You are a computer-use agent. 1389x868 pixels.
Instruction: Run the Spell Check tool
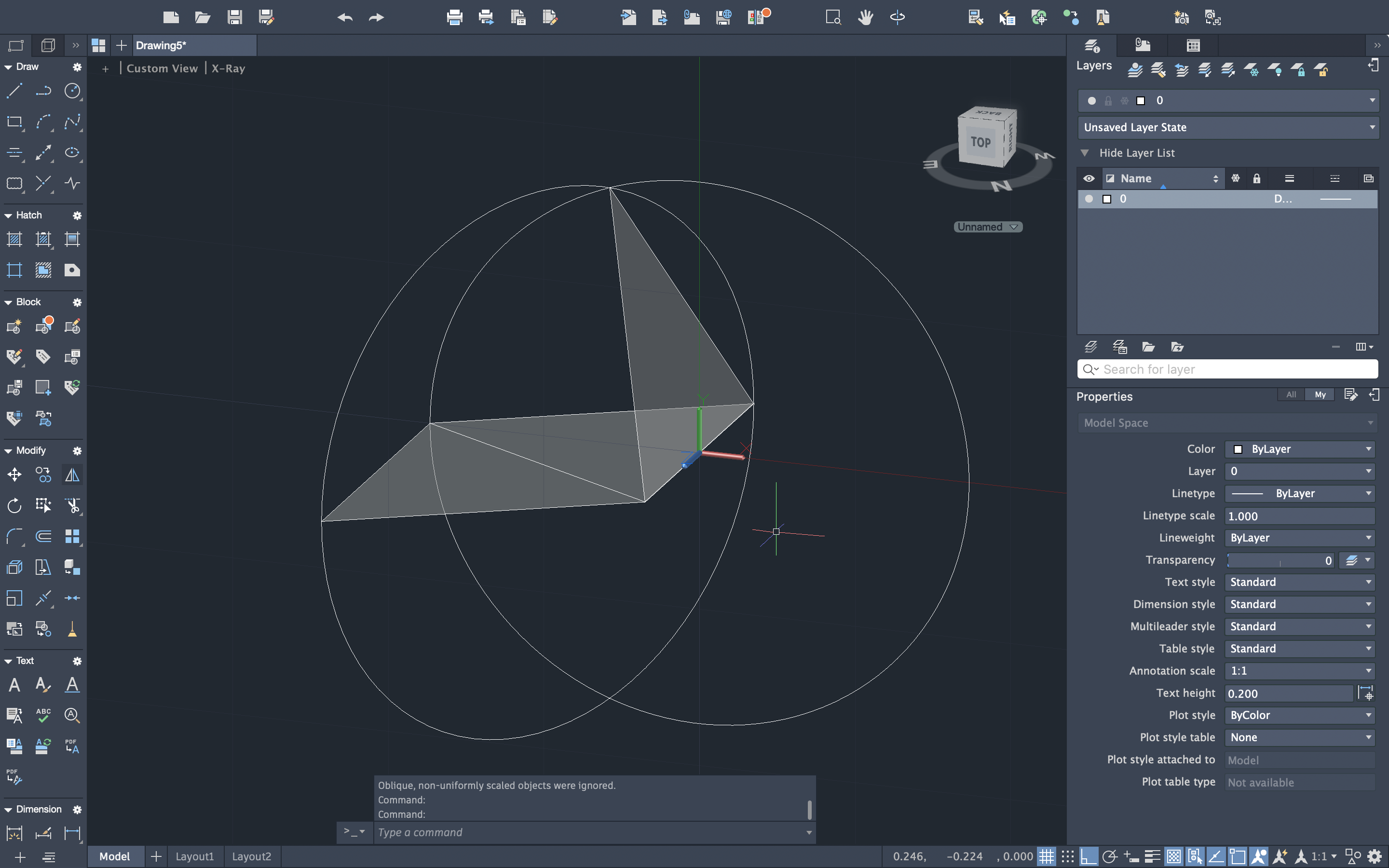pos(43,715)
